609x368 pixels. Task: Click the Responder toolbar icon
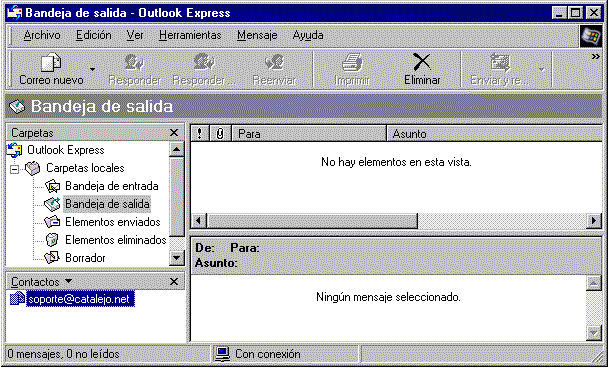tap(134, 62)
